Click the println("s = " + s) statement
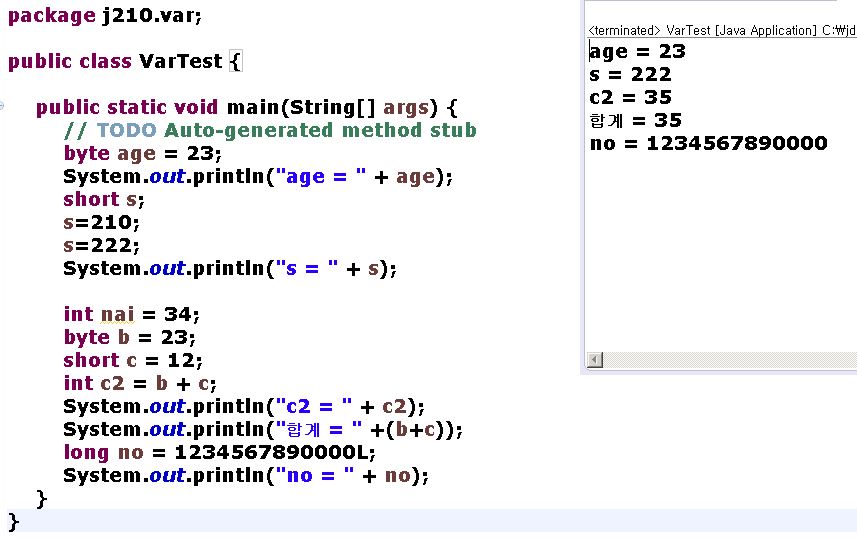 tap(230, 268)
